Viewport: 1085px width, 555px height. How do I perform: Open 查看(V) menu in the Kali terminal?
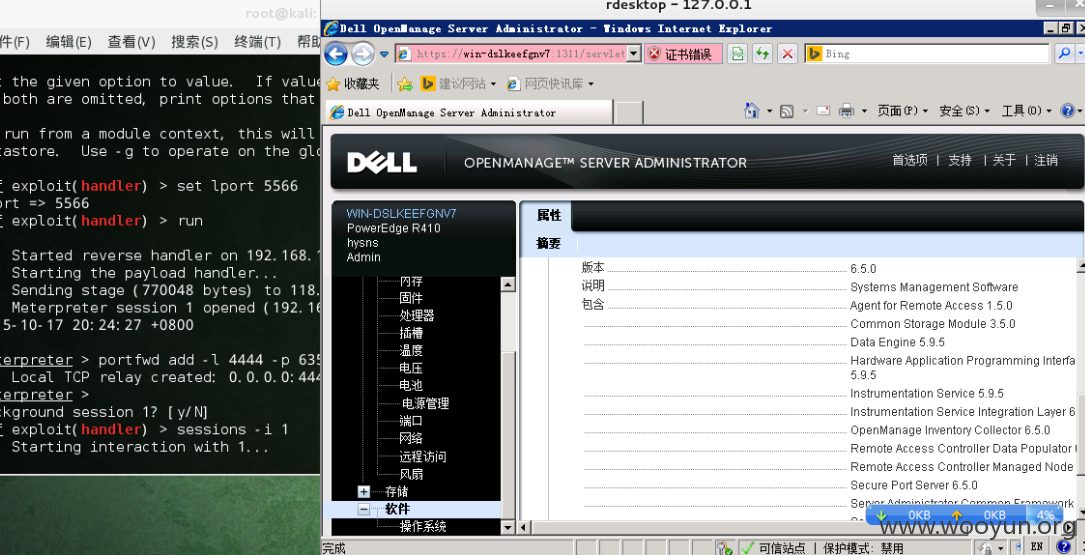point(131,42)
